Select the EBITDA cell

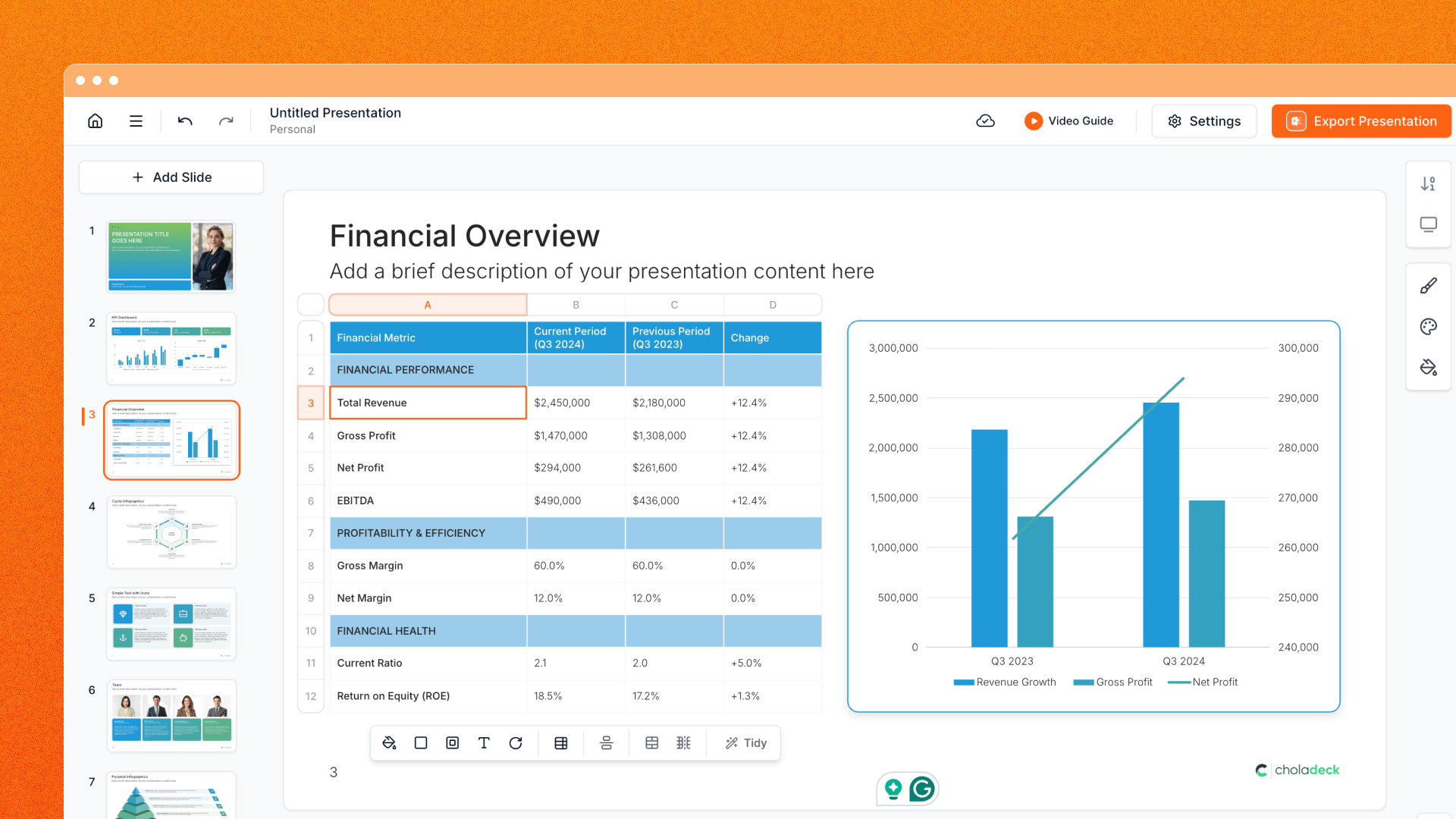pyautogui.click(x=428, y=500)
